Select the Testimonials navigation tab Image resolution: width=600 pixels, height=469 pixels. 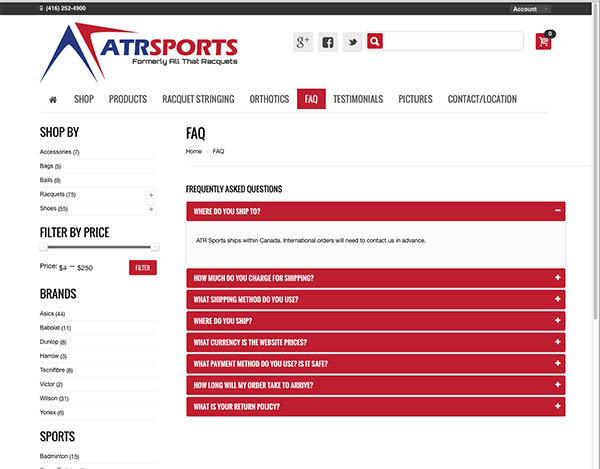tap(358, 99)
